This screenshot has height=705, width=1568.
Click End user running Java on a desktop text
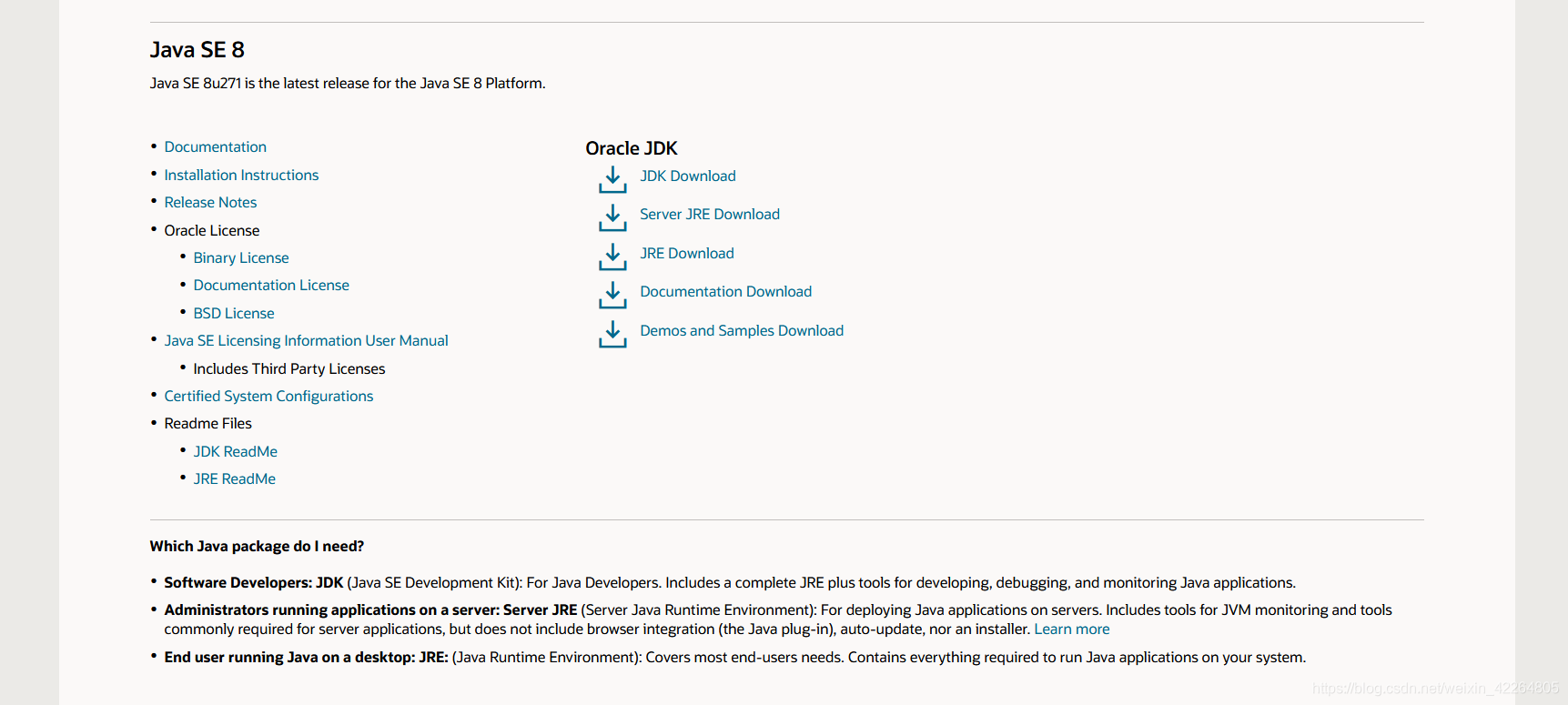point(307,657)
